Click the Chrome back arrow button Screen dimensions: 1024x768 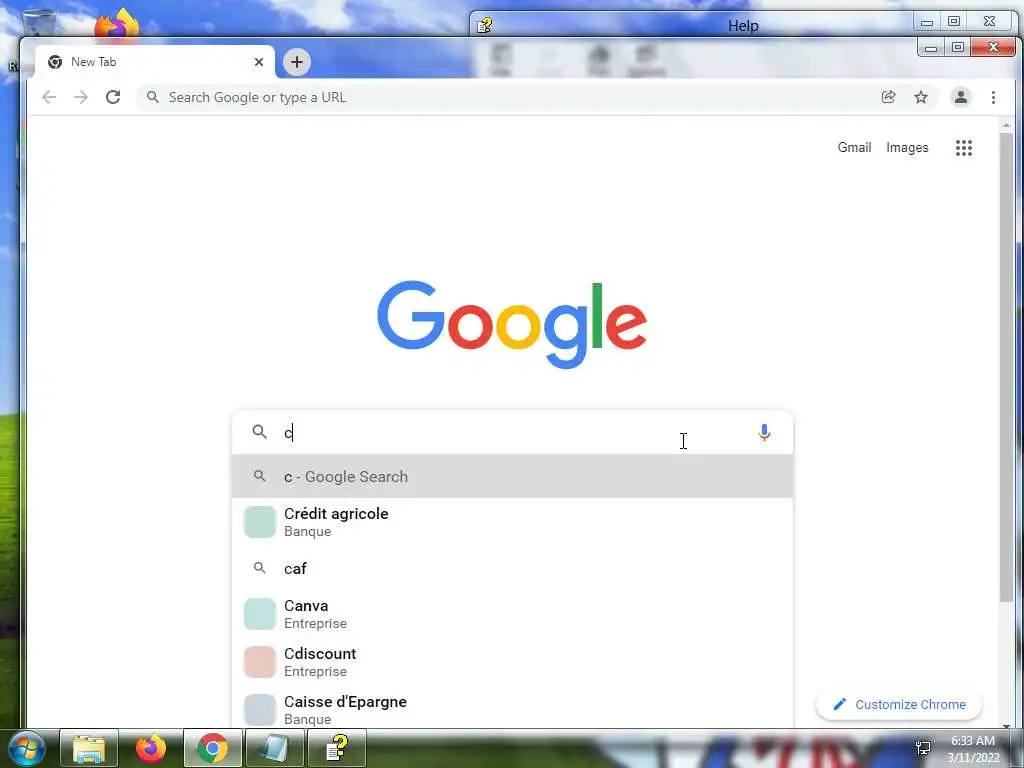pos(49,97)
